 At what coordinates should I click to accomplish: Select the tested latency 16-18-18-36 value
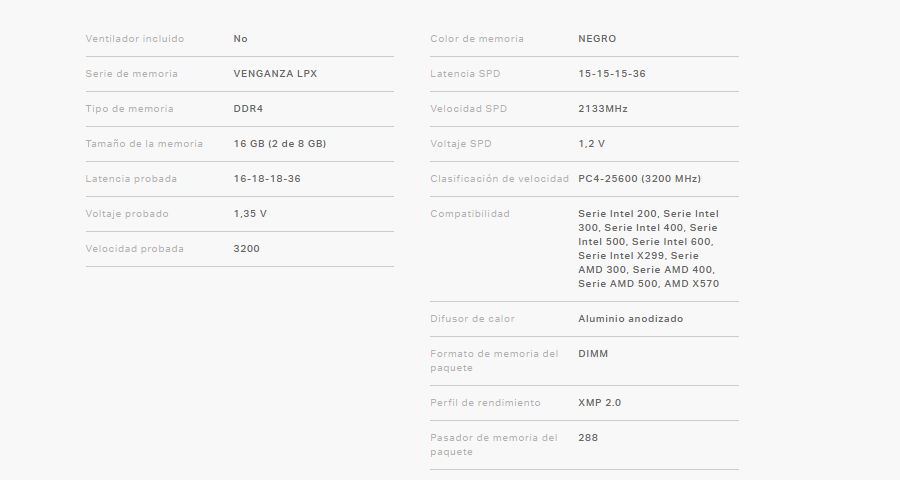(267, 179)
